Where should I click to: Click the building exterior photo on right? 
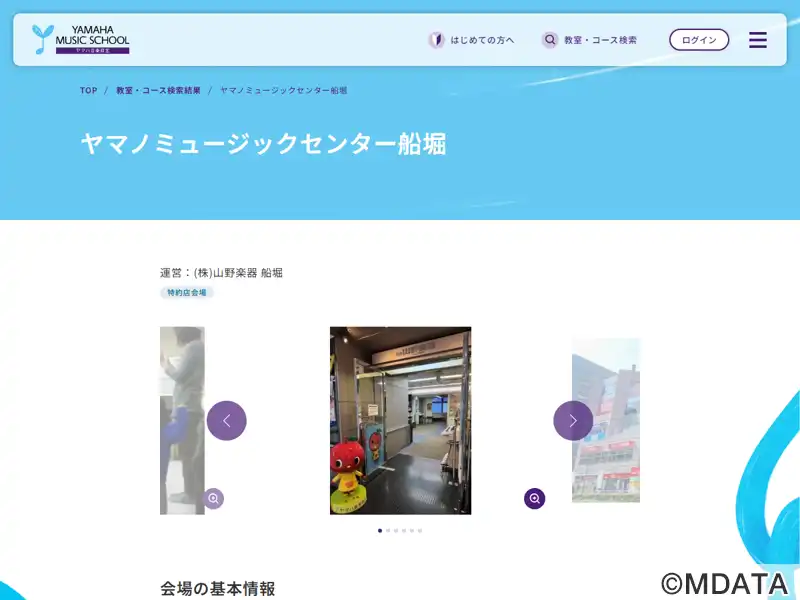pos(606,420)
